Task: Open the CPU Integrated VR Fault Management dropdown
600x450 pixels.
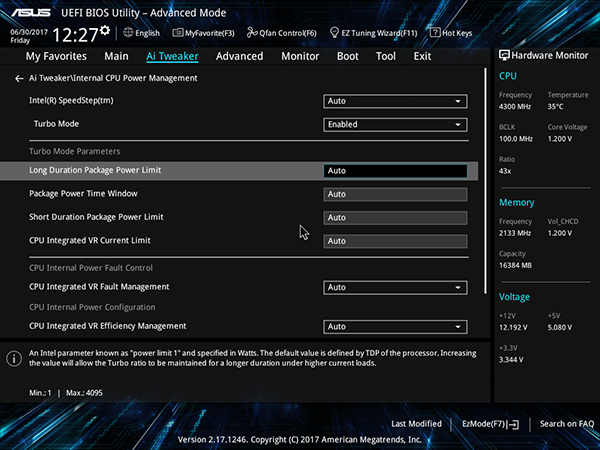Action: [395, 288]
